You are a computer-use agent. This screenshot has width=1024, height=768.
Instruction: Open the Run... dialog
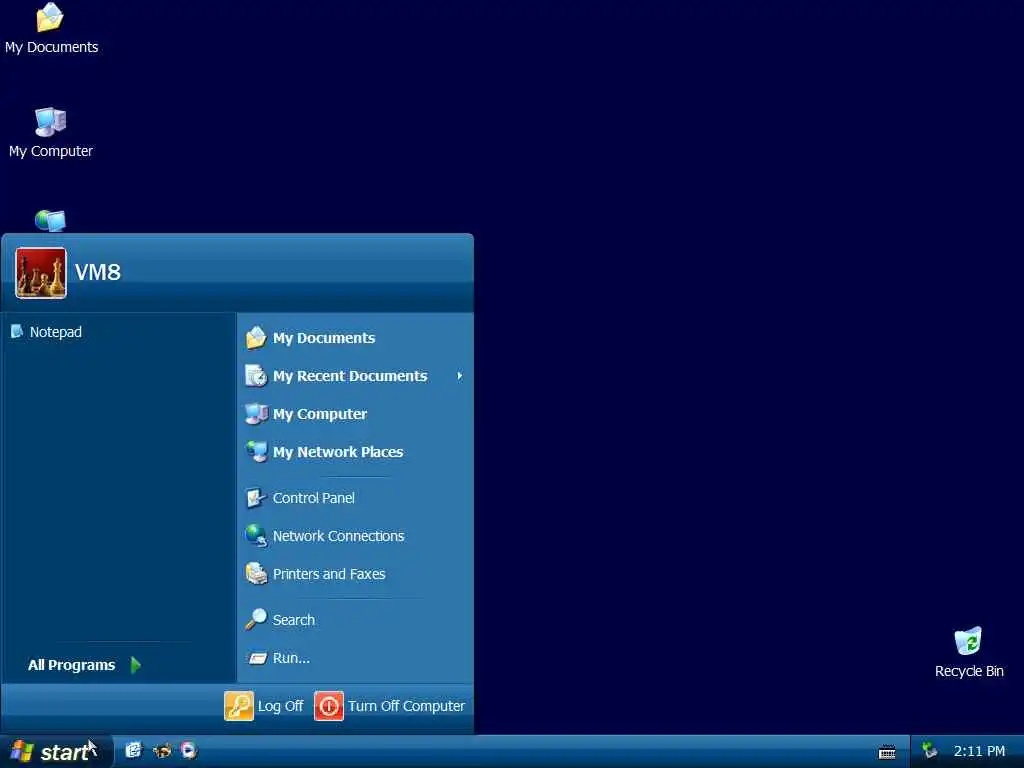(355, 658)
